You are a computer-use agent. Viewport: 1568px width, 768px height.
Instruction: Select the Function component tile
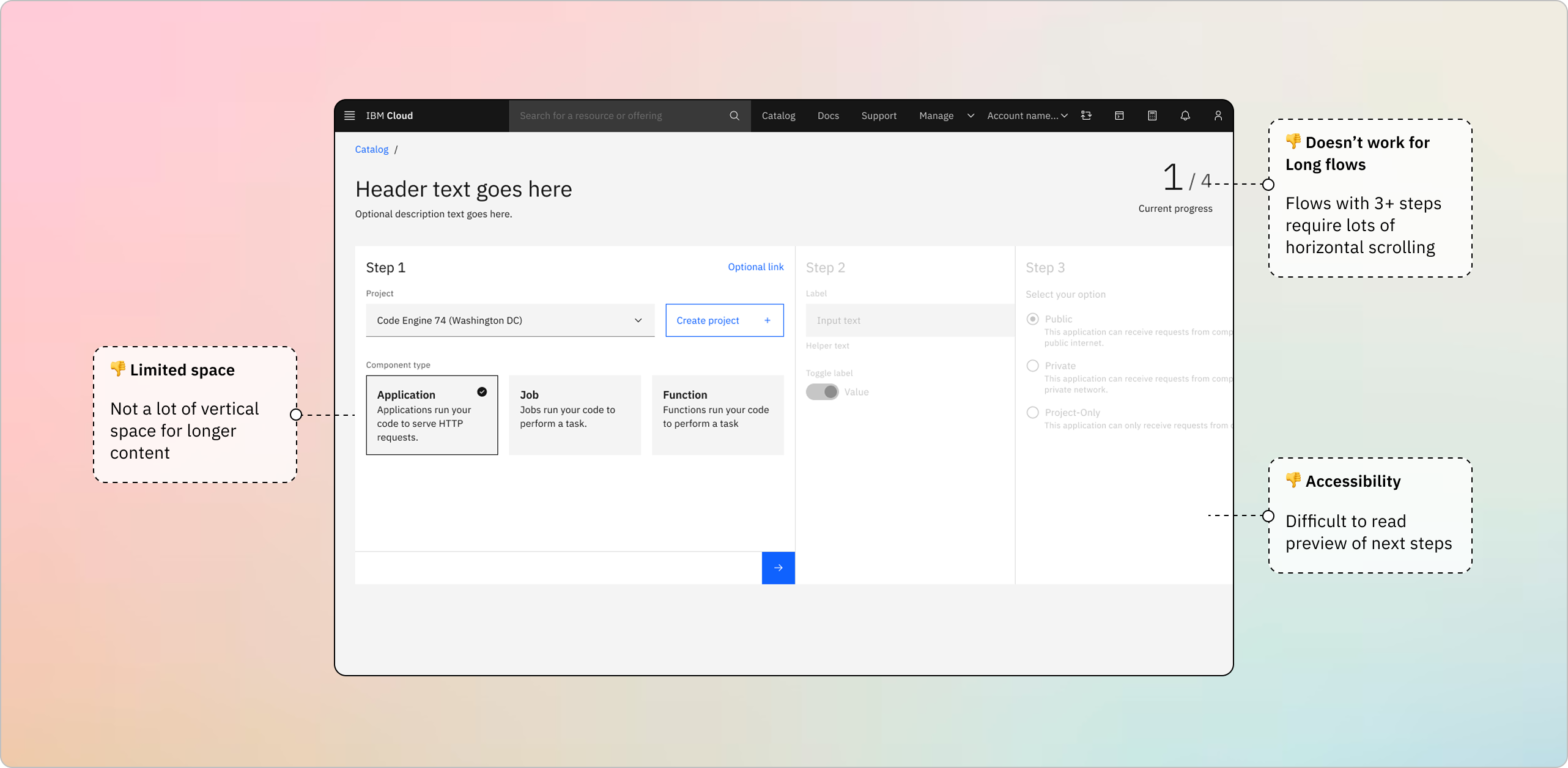click(718, 415)
